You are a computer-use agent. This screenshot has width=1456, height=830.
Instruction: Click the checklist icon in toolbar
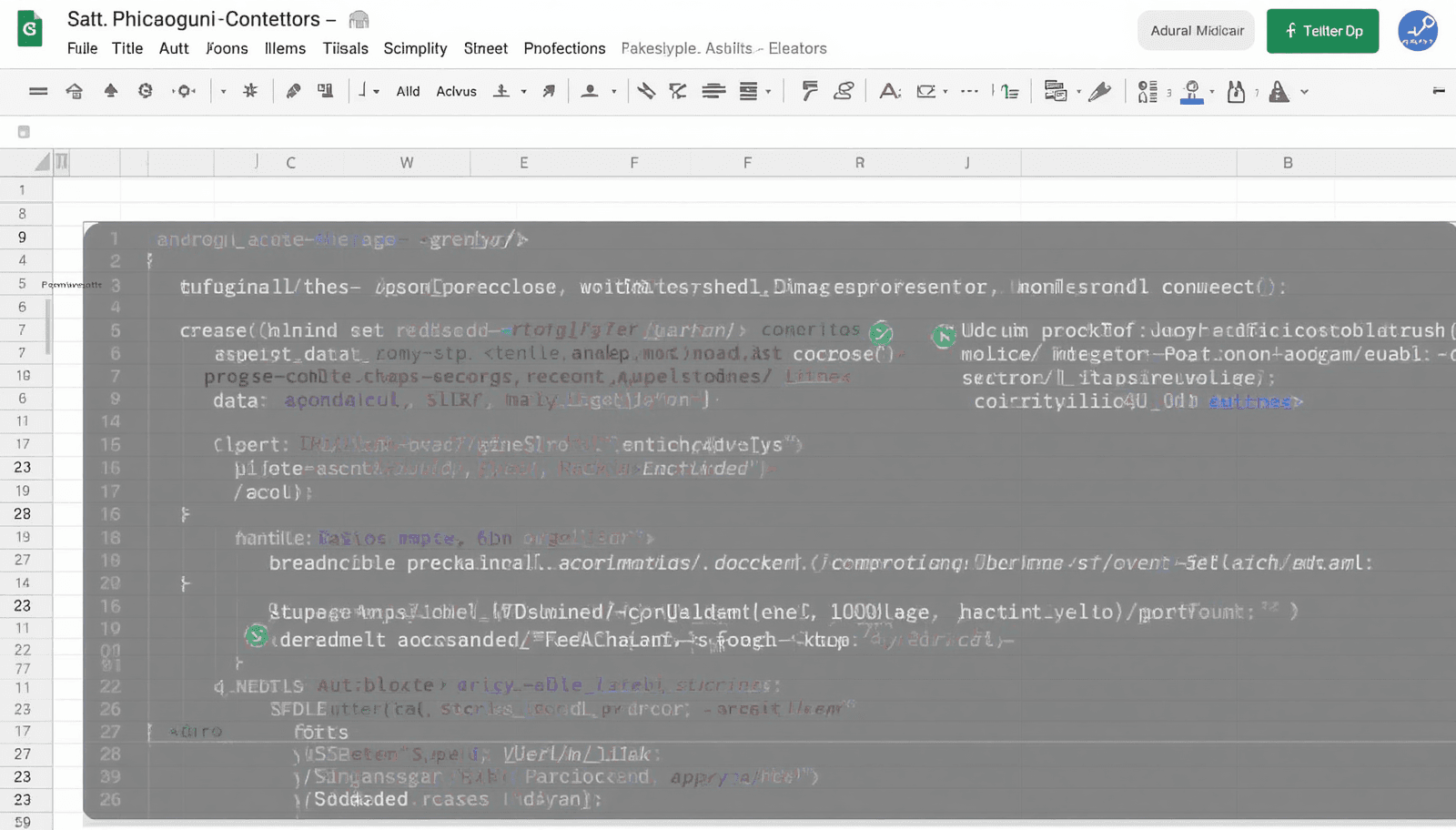click(1148, 91)
